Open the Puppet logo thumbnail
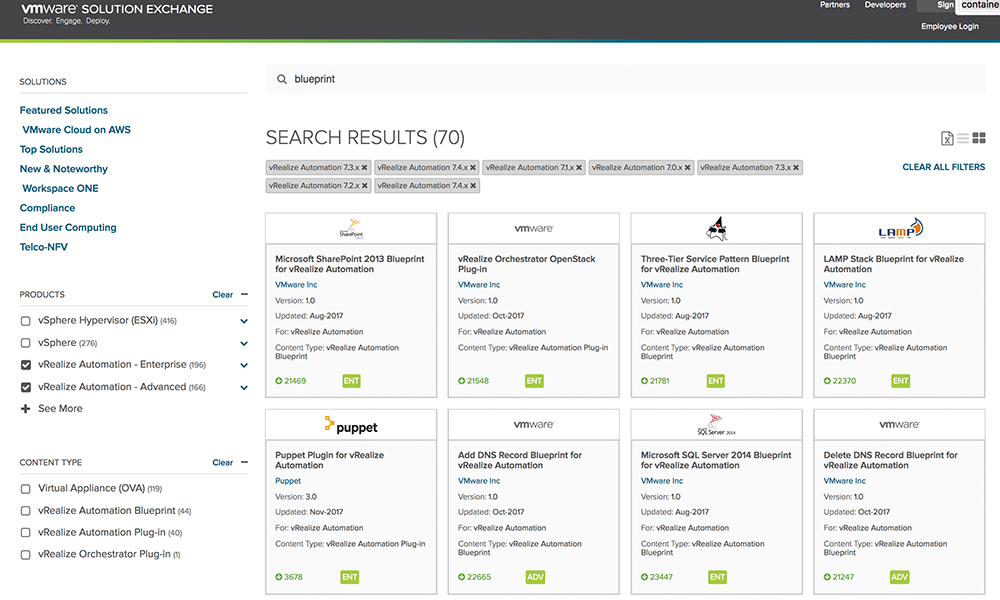Screen dimensions: 1000x600 click(x=351, y=425)
